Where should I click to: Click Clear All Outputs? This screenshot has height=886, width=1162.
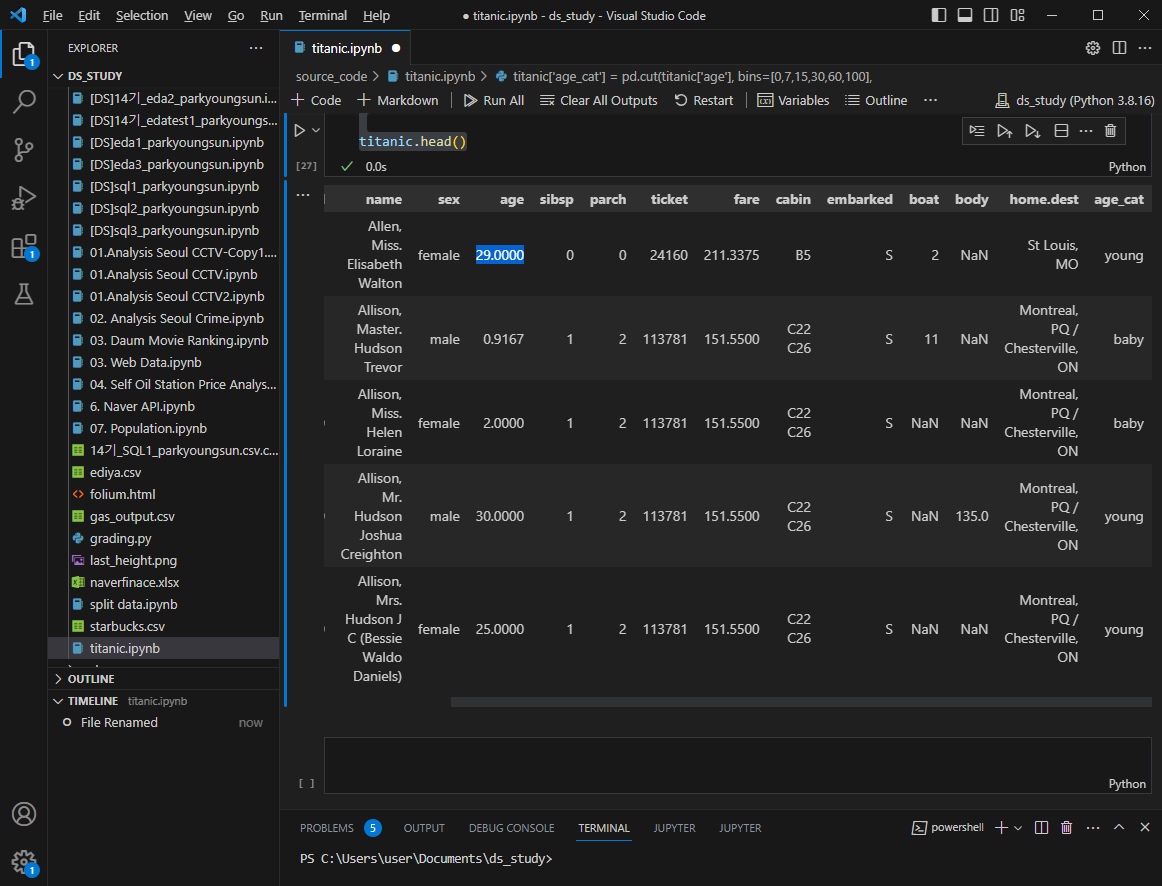[599, 100]
